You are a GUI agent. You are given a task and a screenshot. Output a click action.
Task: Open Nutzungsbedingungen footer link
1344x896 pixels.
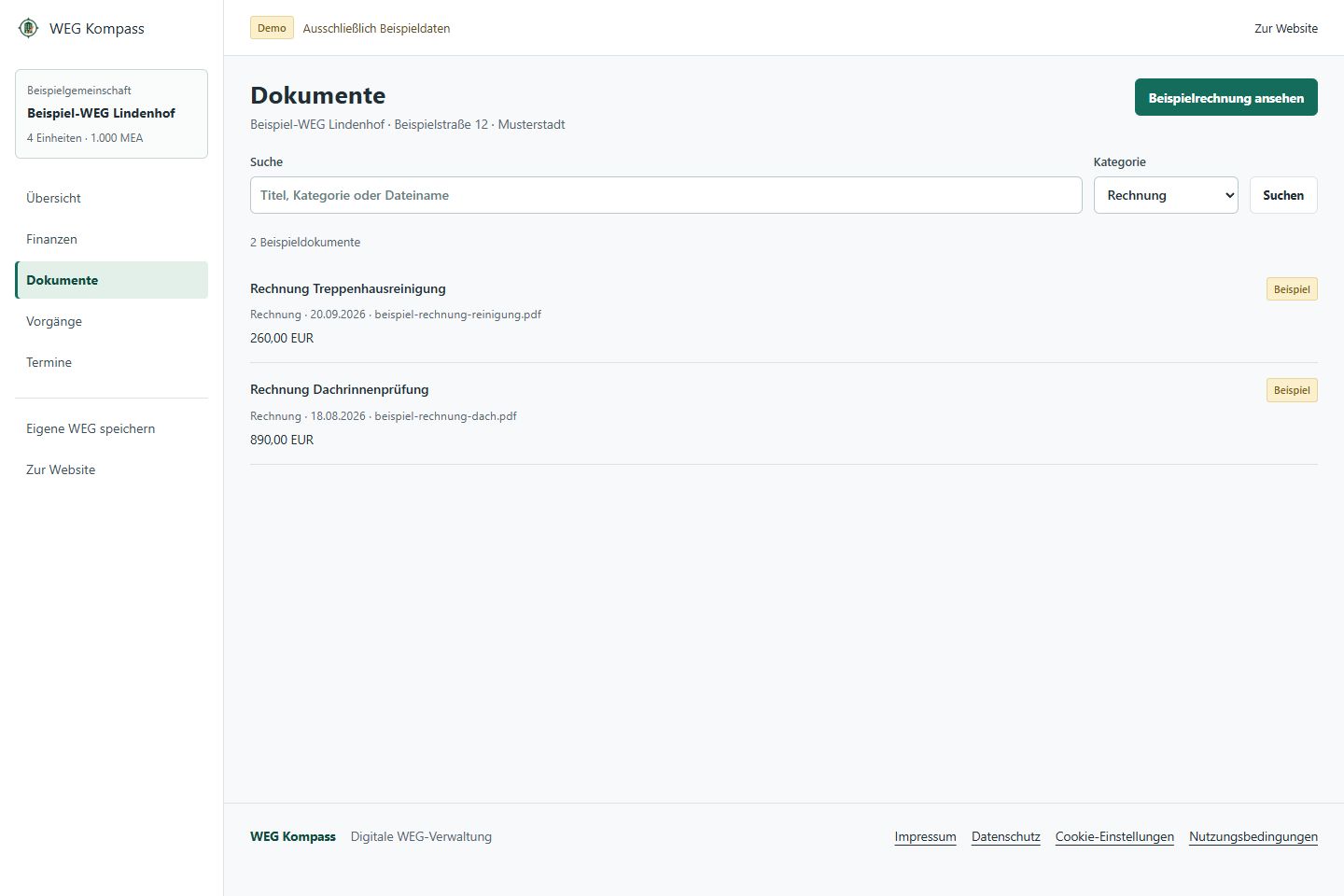1253,836
